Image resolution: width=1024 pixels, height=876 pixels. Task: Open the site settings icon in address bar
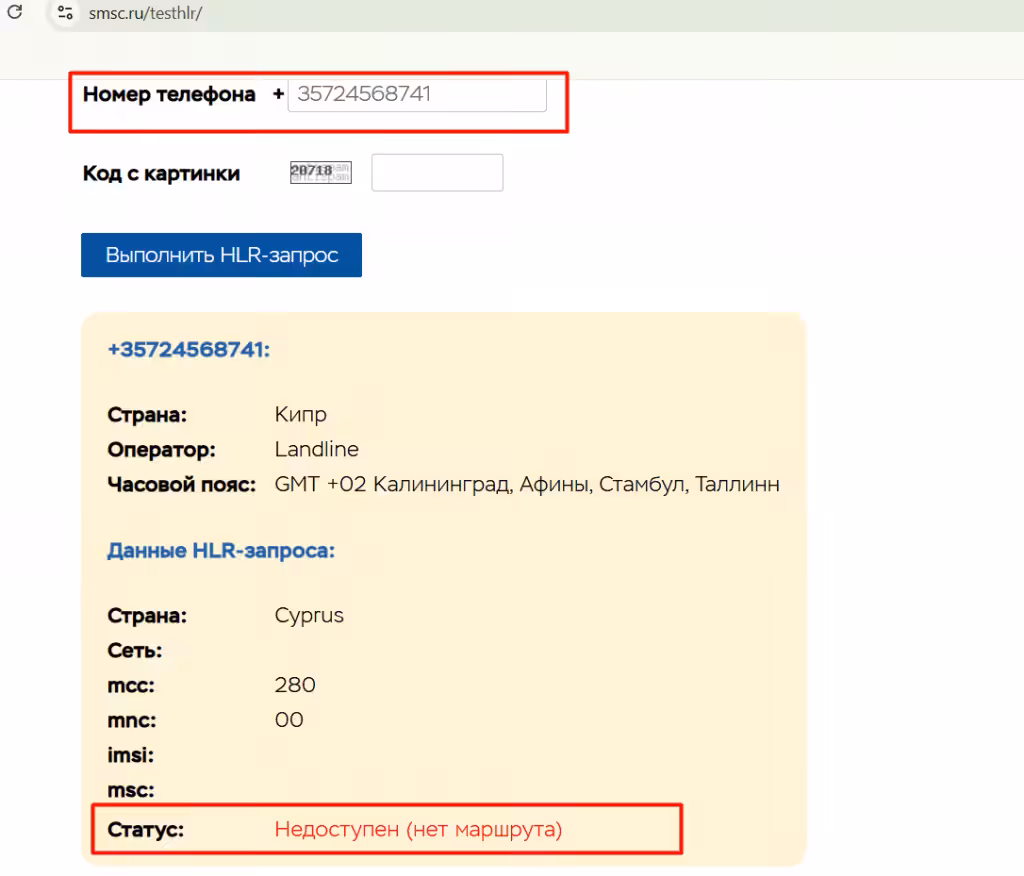65,12
